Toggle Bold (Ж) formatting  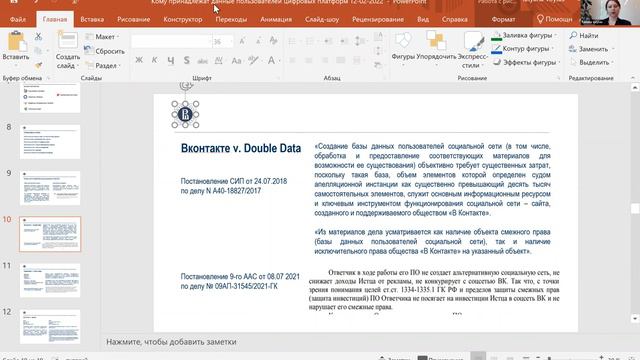[139, 60]
